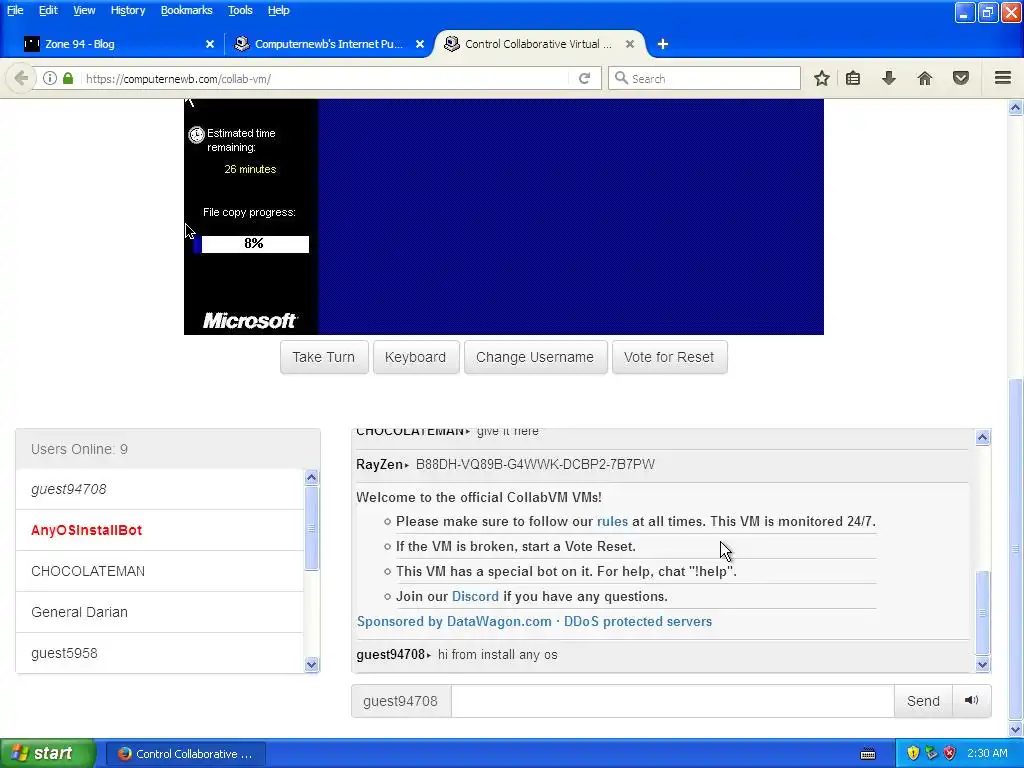Click the VM screen display area
This screenshot has width=1024, height=768.
[x=504, y=217]
